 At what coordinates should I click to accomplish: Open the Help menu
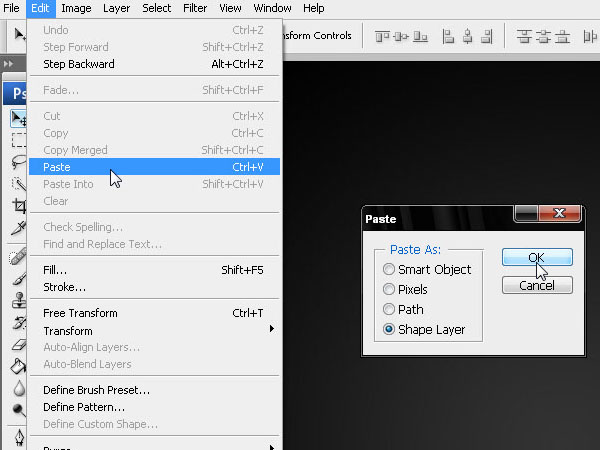tap(313, 8)
